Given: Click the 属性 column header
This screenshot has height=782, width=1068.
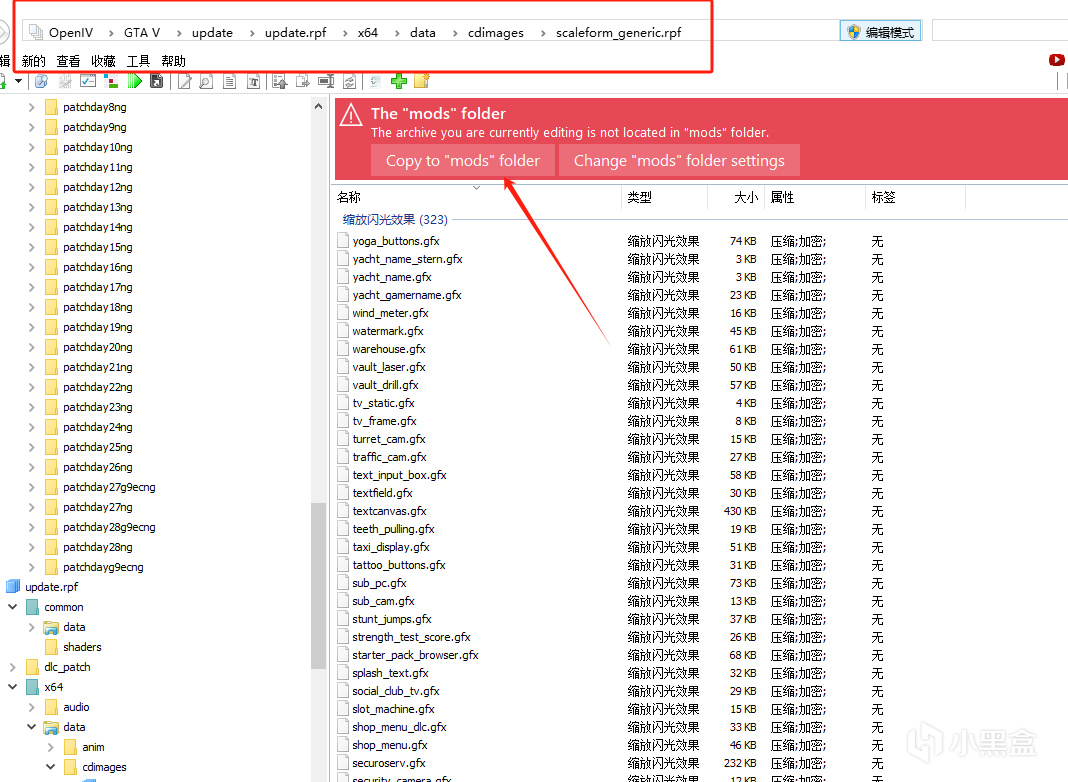Looking at the screenshot, I should tap(815, 198).
